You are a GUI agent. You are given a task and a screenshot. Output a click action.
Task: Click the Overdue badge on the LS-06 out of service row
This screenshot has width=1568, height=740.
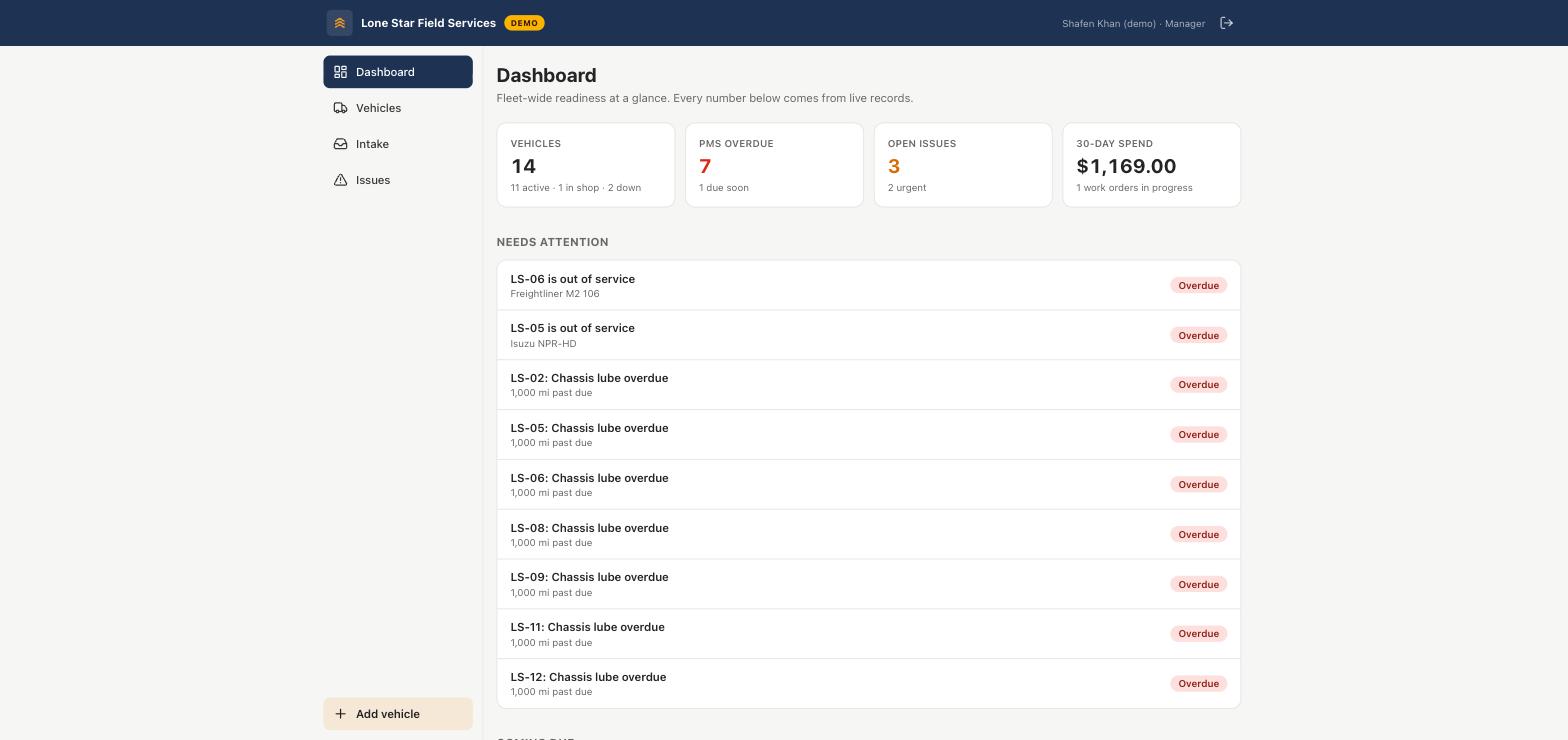(1198, 286)
